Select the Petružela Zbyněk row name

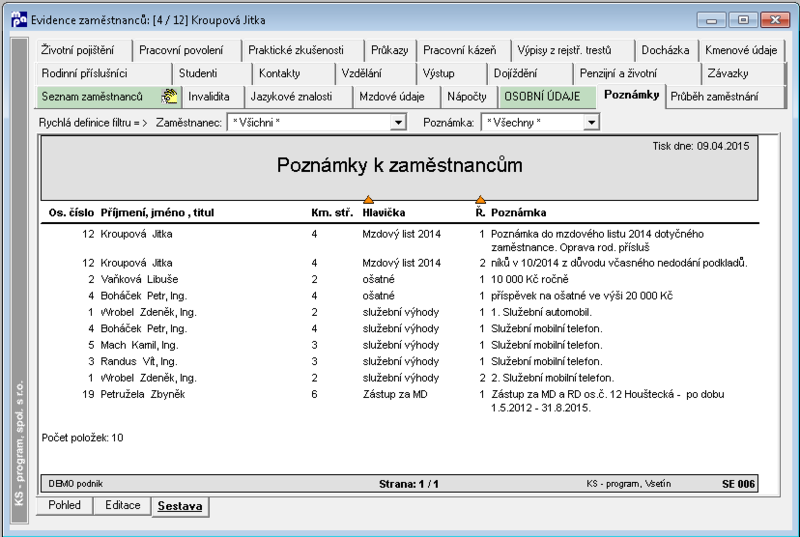tap(142, 394)
